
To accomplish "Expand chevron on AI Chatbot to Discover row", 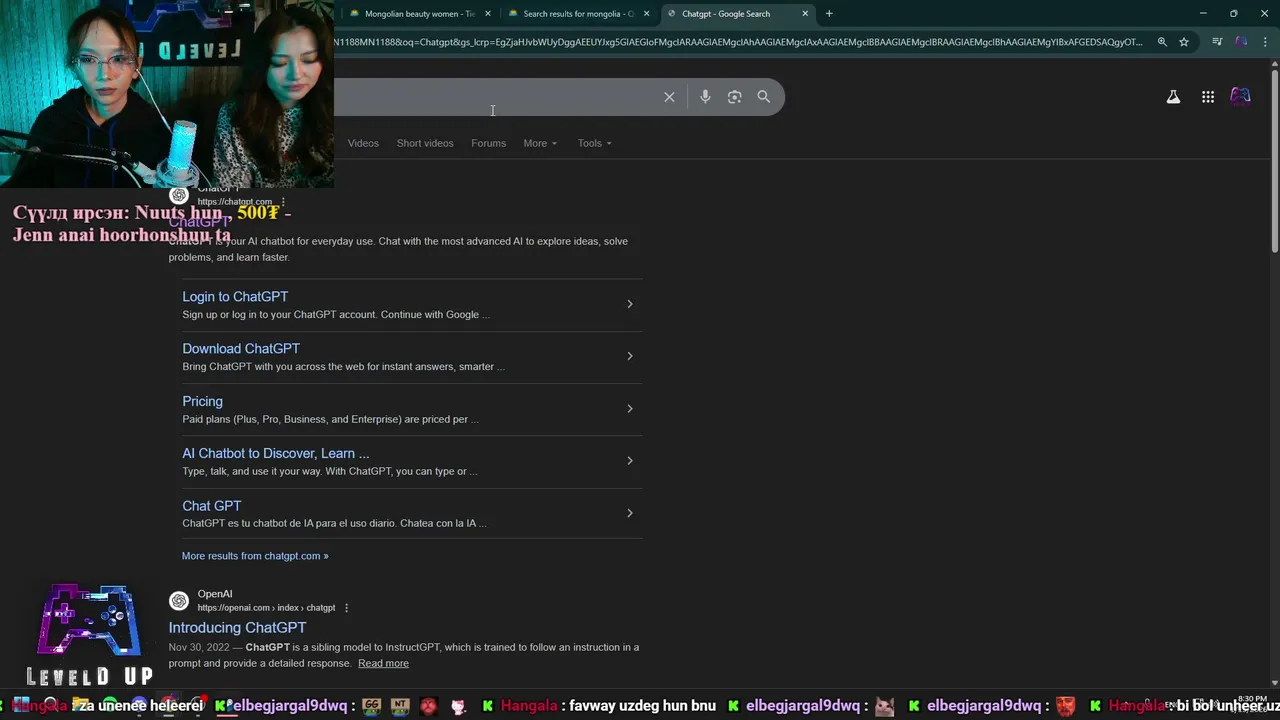I will [629, 461].
